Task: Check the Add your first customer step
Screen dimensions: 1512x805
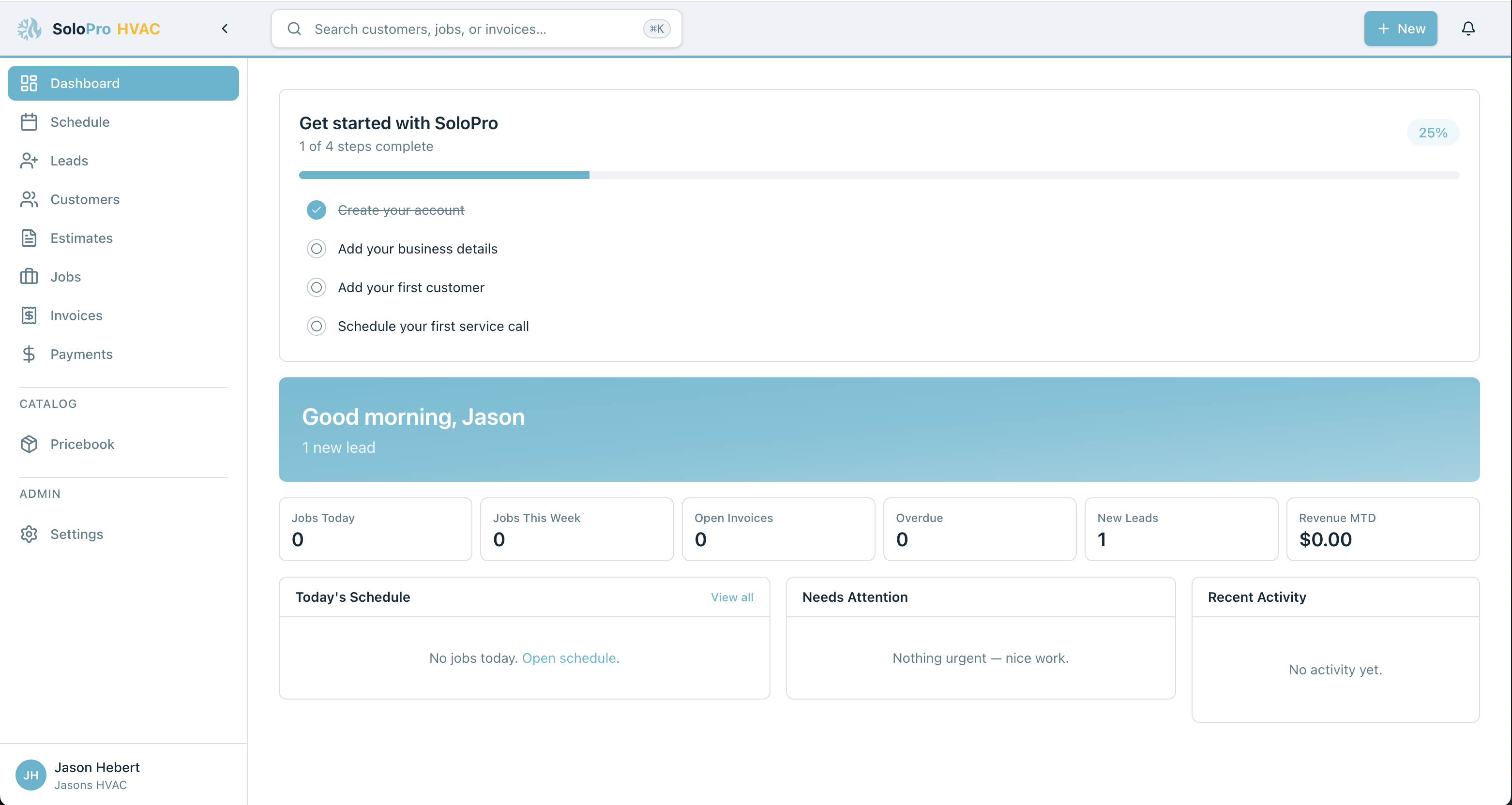Action: pyautogui.click(x=317, y=287)
